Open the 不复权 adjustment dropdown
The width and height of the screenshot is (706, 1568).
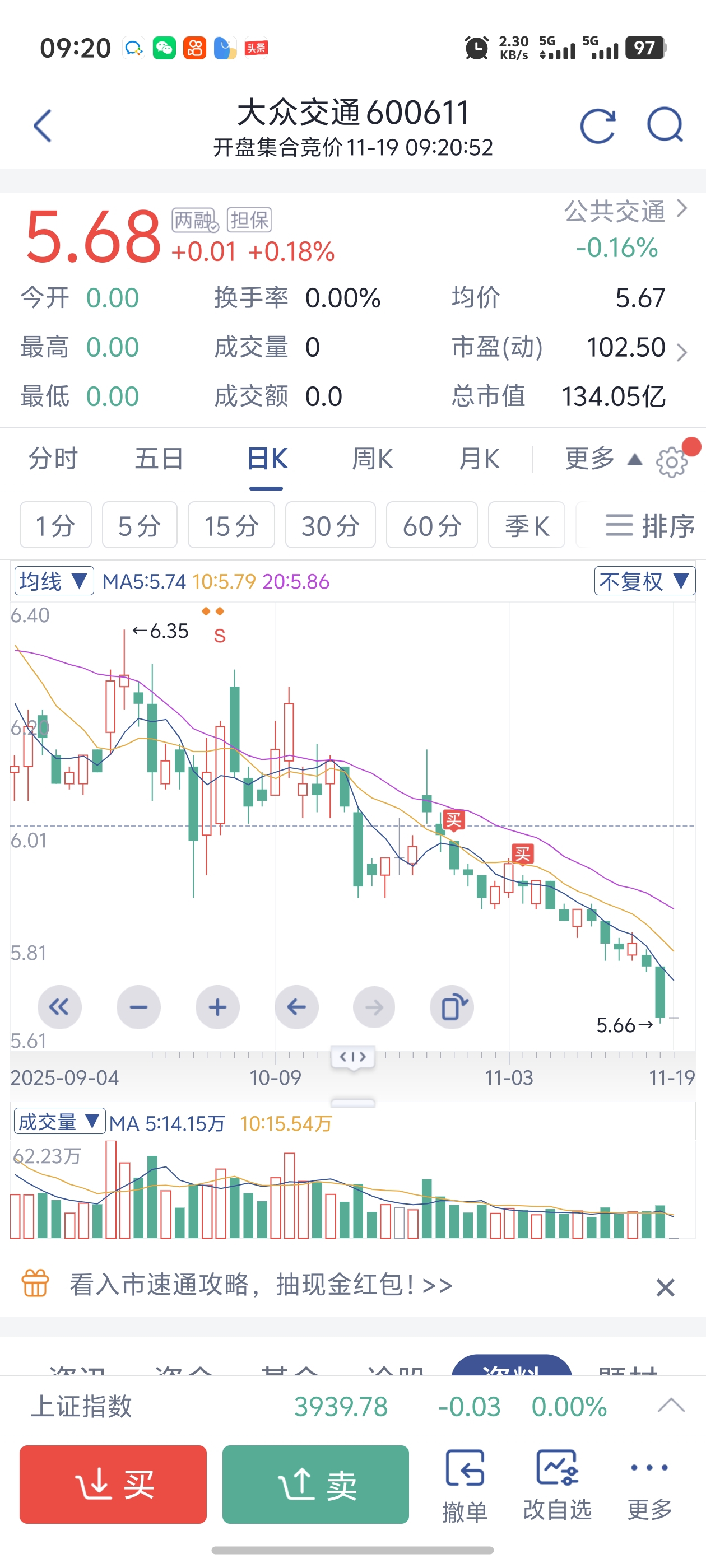(x=644, y=581)
